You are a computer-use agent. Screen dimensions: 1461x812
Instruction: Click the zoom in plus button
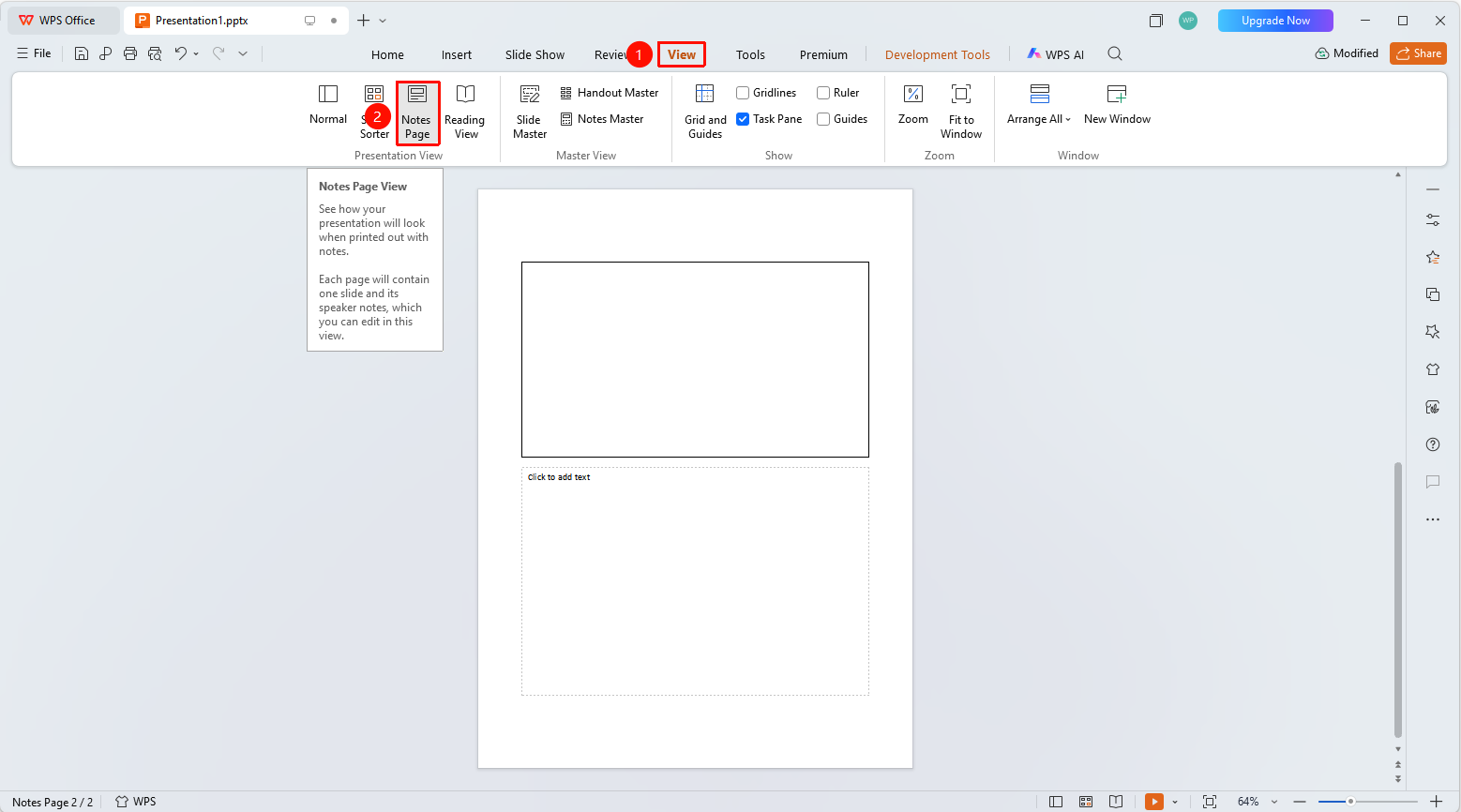click(x=1436, y=802)
